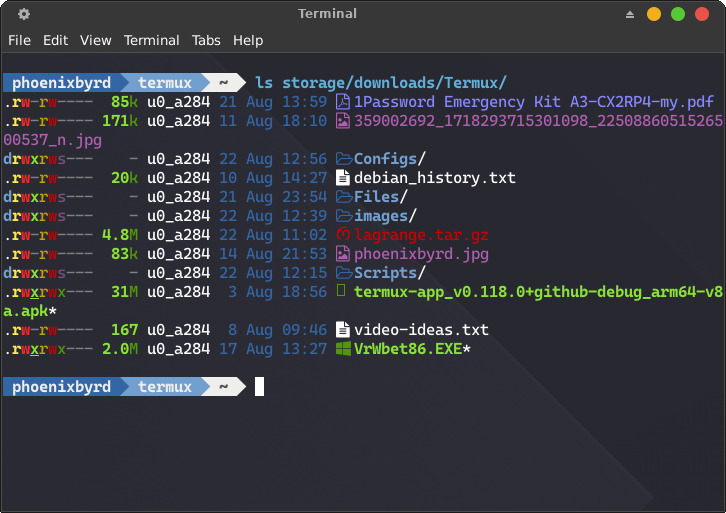Click 'phoenixbyrd.jpg' filename
The width and height of the screenshot is (726, 513).
point(421,254)
